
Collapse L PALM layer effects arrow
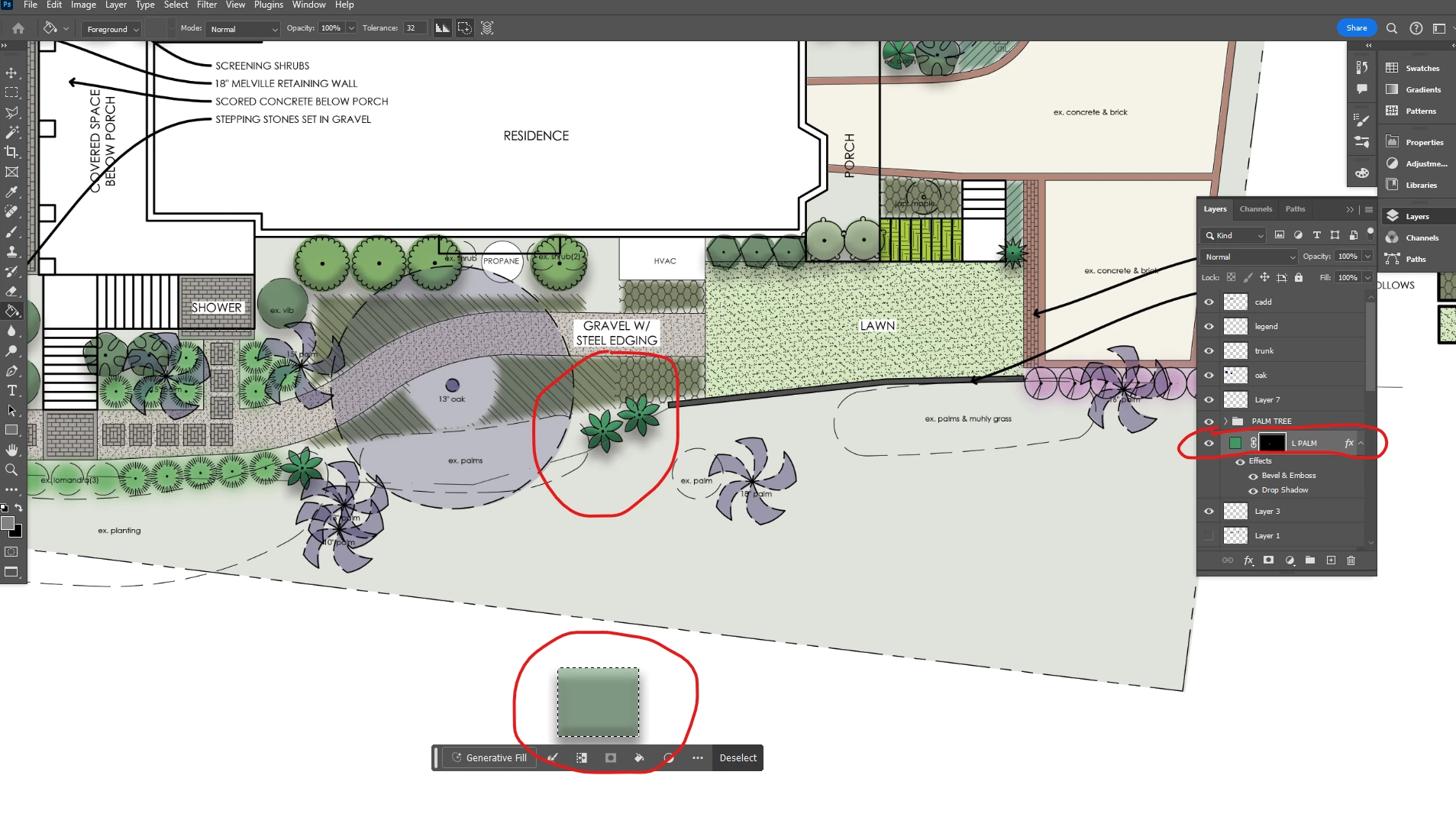tap(1361, 443)
